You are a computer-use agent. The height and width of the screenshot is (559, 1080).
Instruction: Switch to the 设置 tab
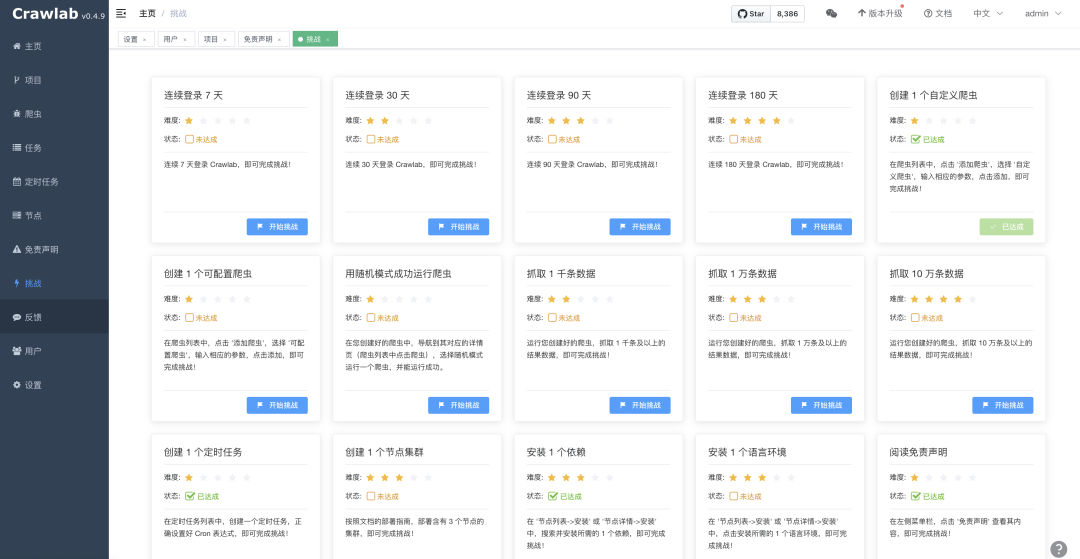[x=136, y=39]
